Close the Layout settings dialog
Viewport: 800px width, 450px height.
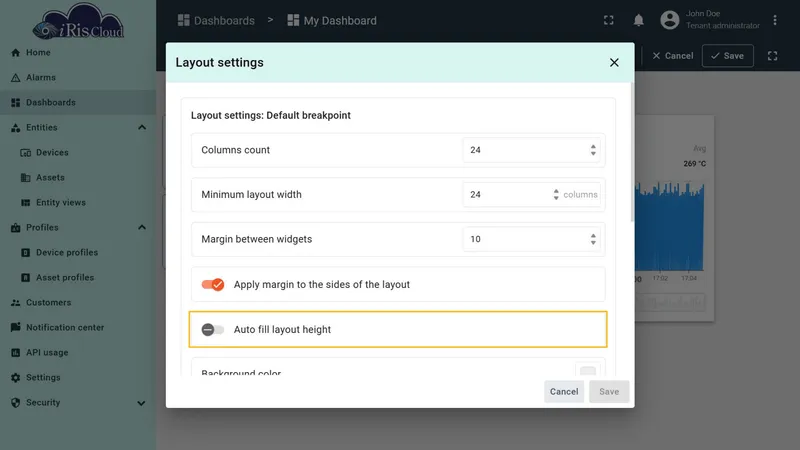614,62
